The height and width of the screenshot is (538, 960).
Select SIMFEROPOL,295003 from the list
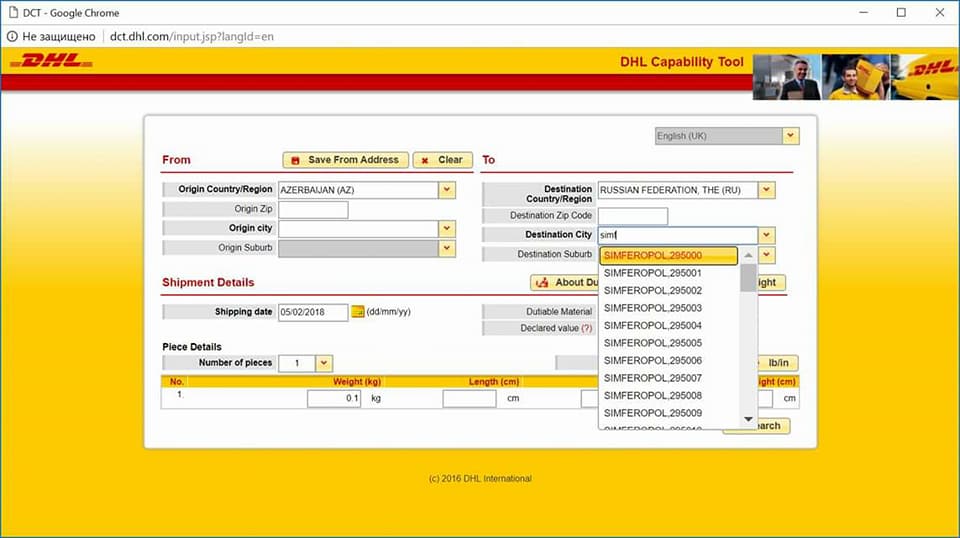pyautogui.click(x=669, y=308)
